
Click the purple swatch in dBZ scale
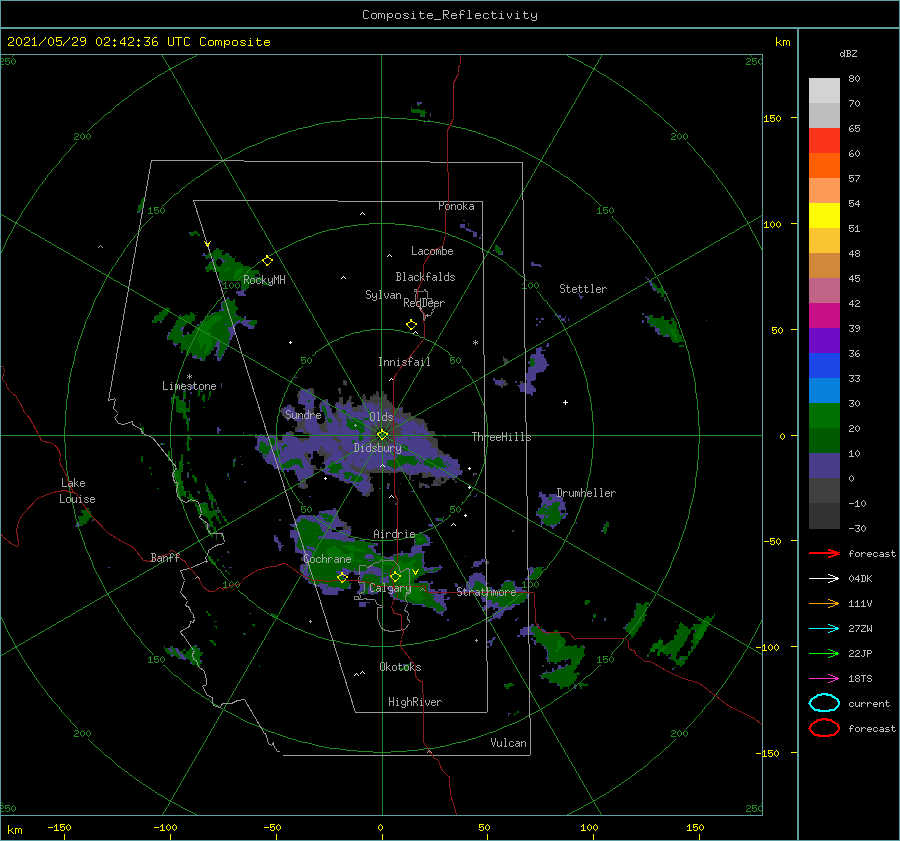(x=824, y=341)
